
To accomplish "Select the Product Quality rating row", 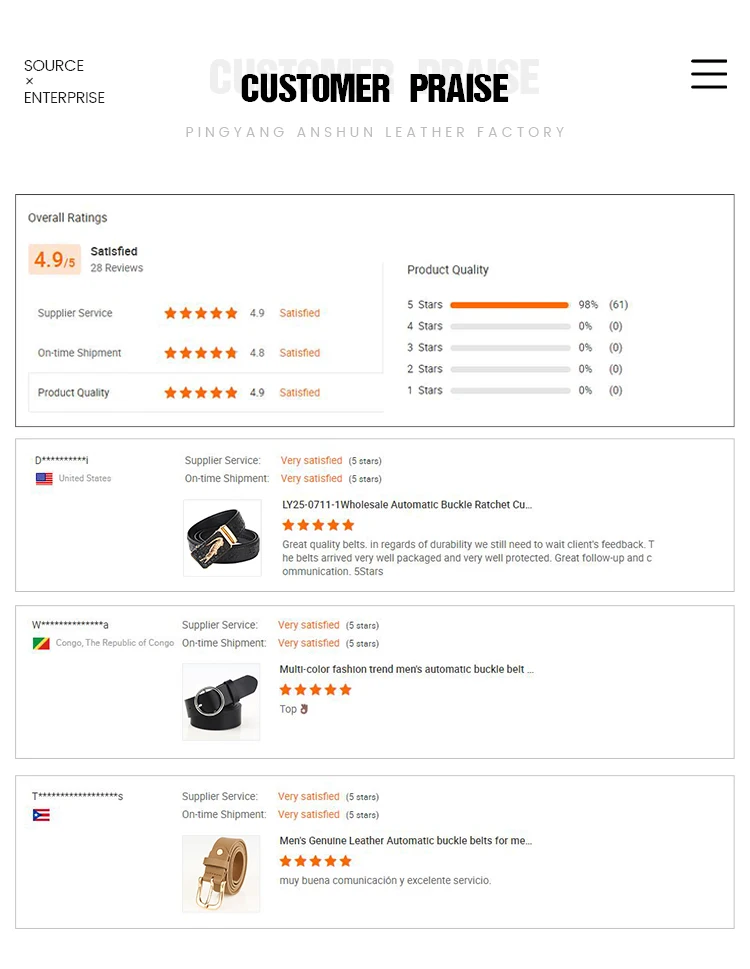I will 206,392.
